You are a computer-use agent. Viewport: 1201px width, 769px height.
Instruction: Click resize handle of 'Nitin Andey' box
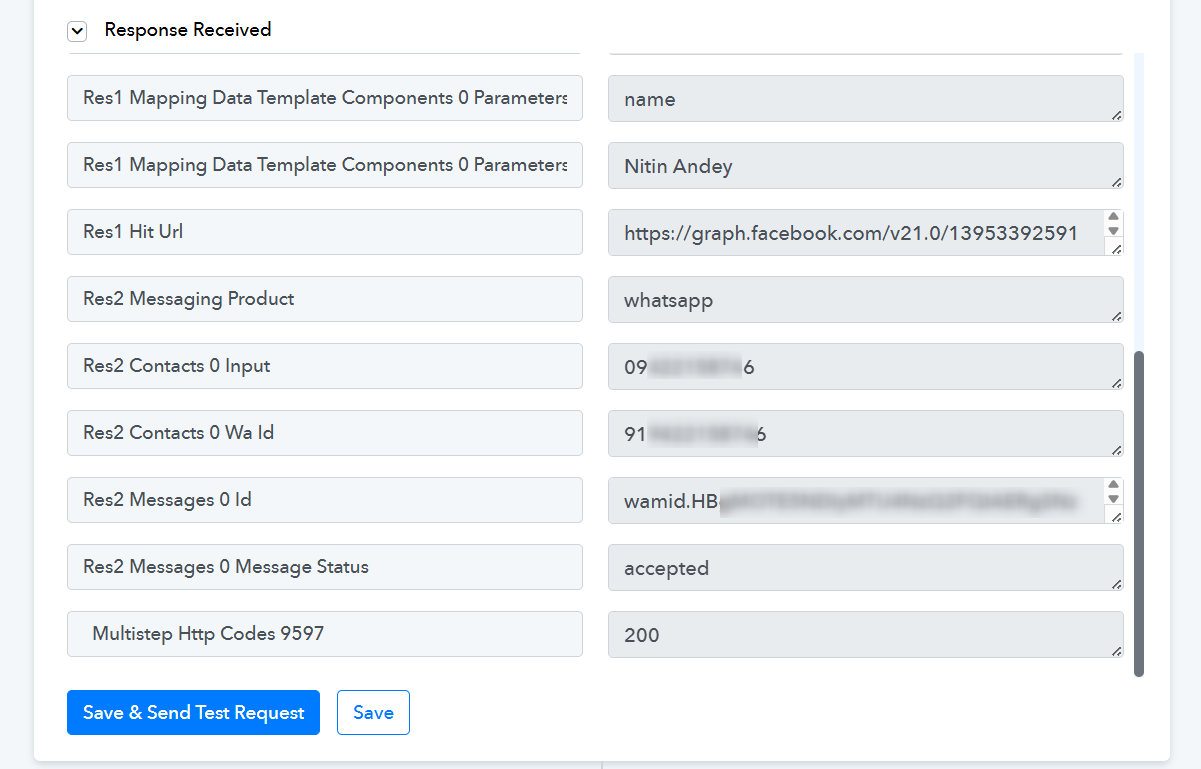(1116, 182)
